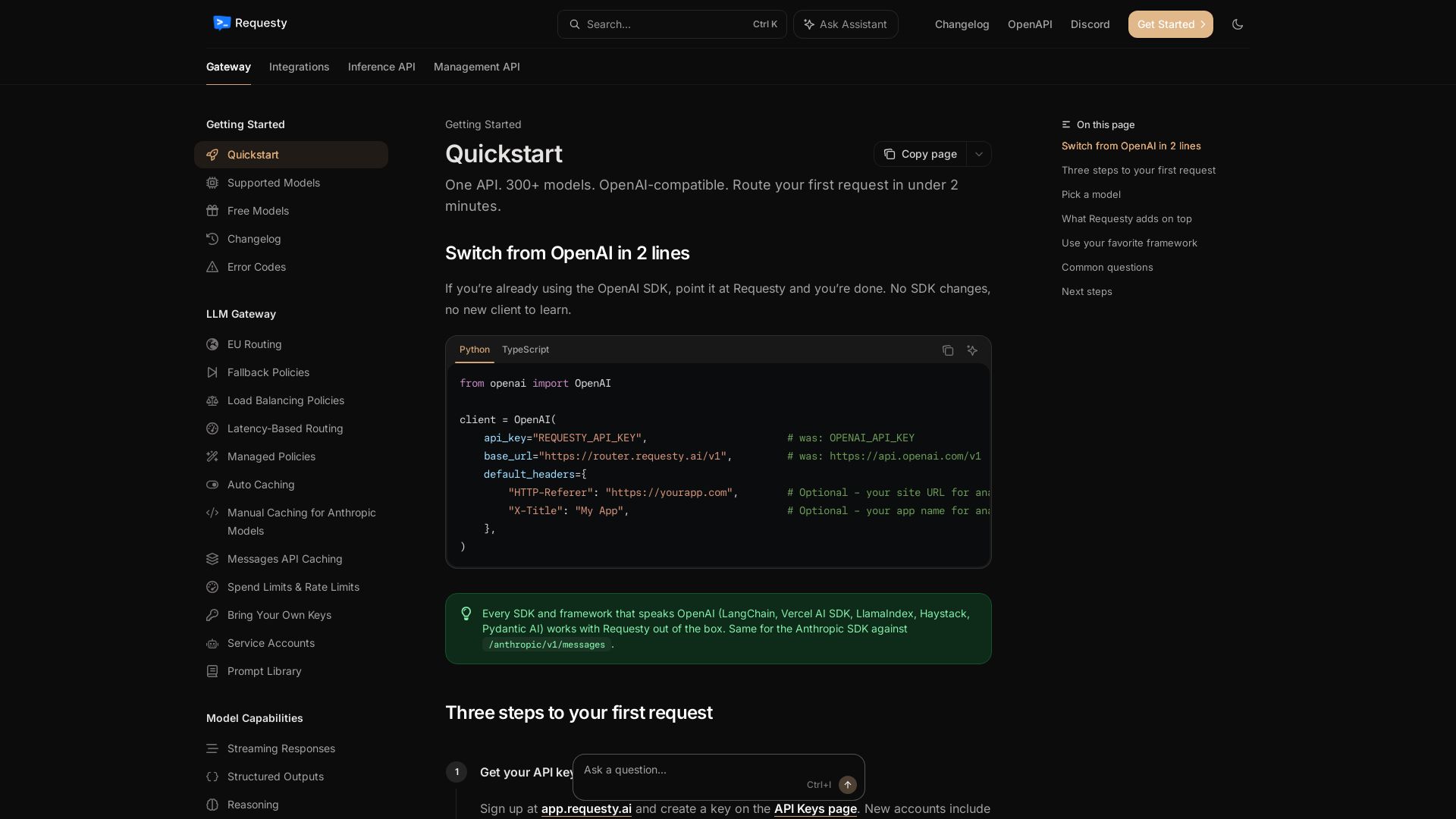This screenshot has width=1456, height=819.
Task: Click the Get your API key step heading
Action: pos(528,772)
